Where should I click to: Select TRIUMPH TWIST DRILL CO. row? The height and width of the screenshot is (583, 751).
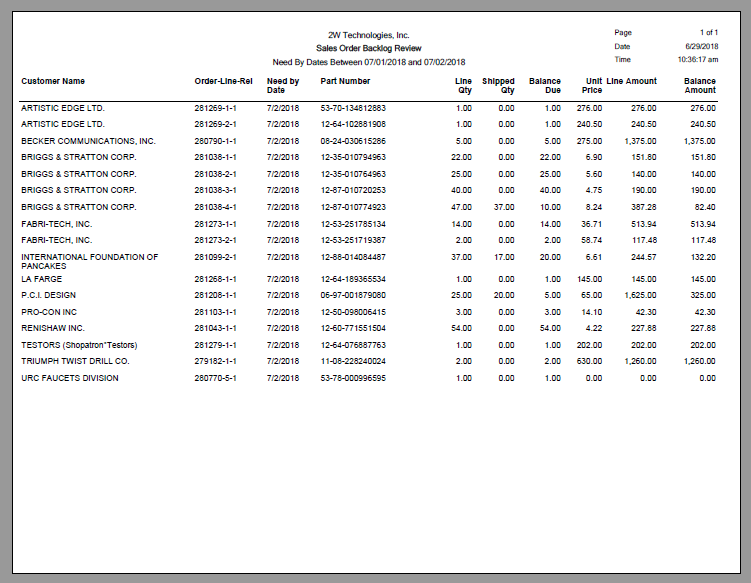pyautogui.click(x=76, y=361)
